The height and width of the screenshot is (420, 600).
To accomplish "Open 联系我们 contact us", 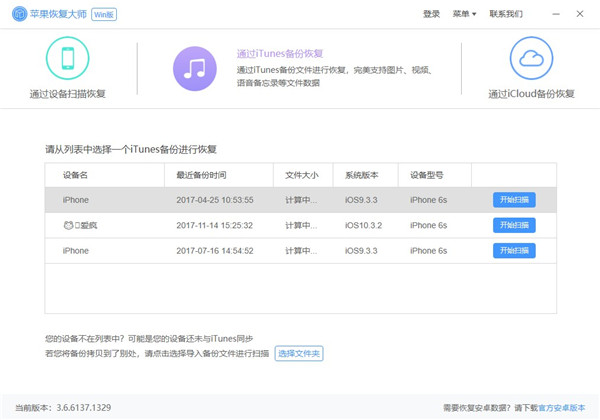I will click(506, 14).
